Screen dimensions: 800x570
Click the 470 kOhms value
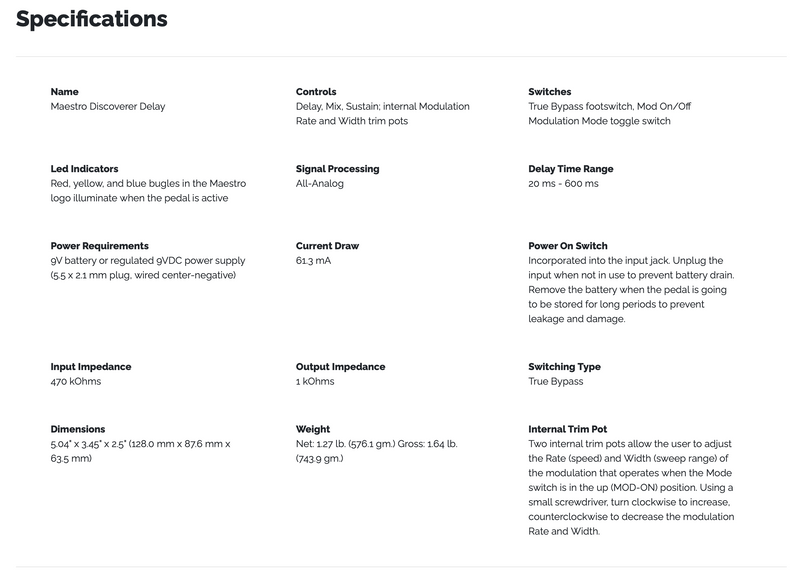pos(75,382)
